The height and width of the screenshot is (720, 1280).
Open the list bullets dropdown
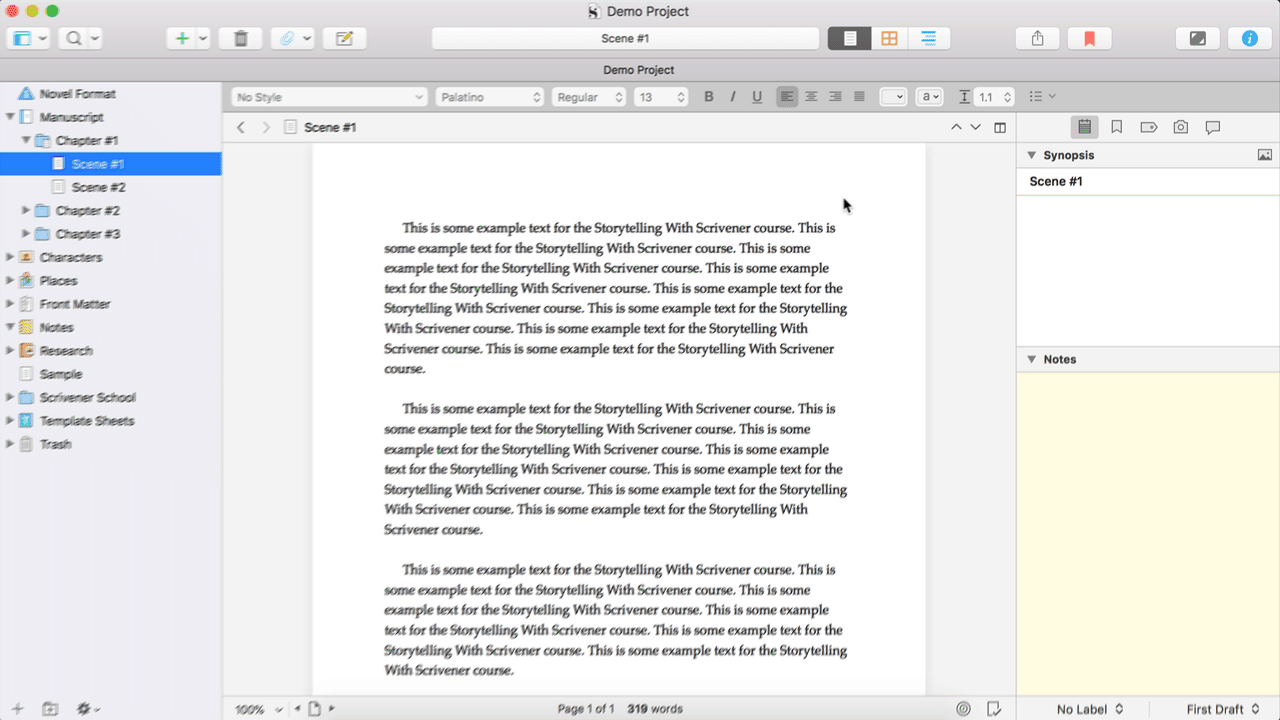pyautogui.click(x=1043, y=97)
